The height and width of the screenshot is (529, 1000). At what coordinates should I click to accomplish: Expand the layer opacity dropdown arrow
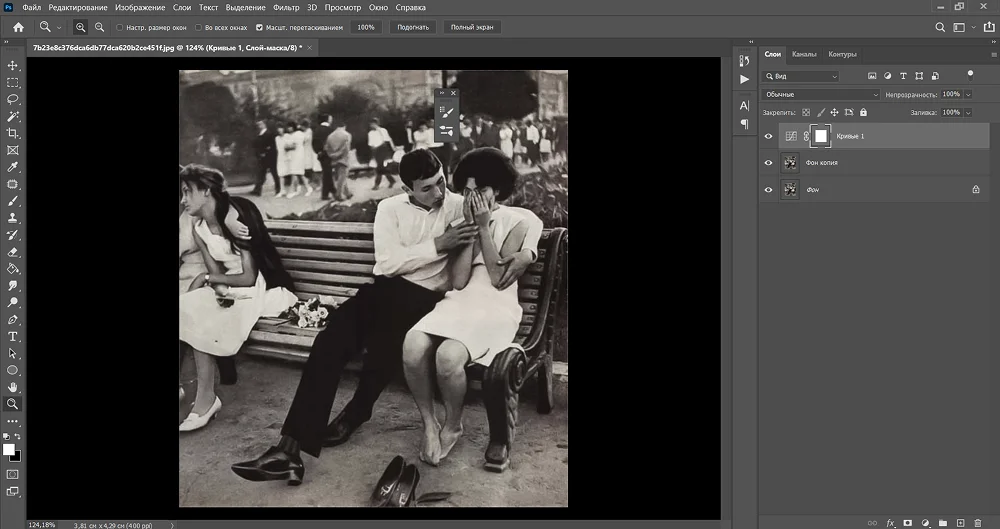969,94
